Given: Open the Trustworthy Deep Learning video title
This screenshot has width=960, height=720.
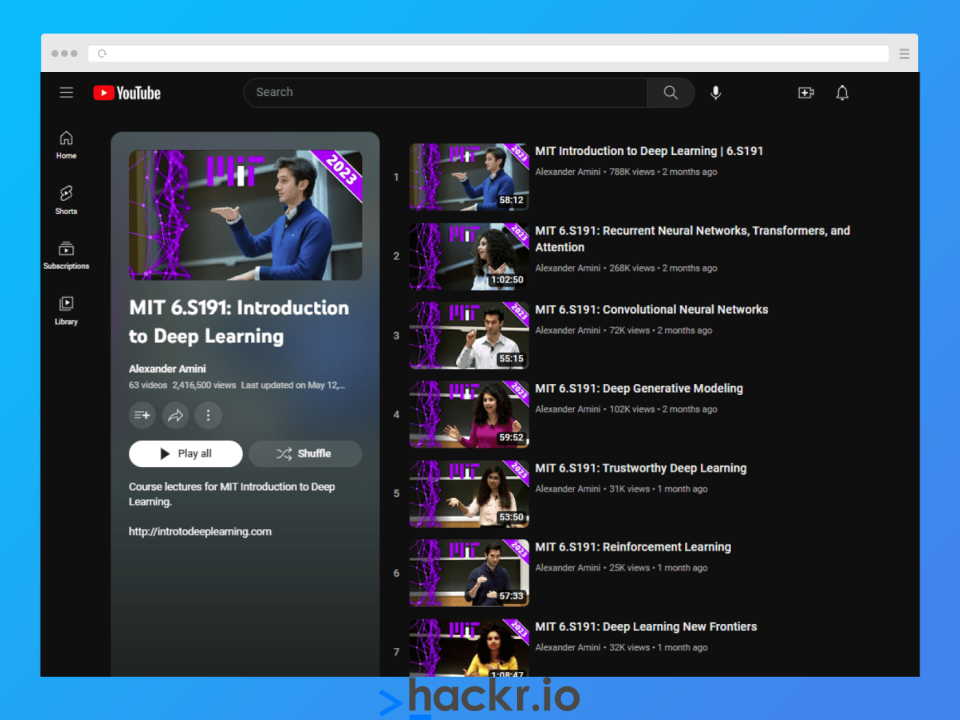Looking at the screenshot, I should 641,468.
